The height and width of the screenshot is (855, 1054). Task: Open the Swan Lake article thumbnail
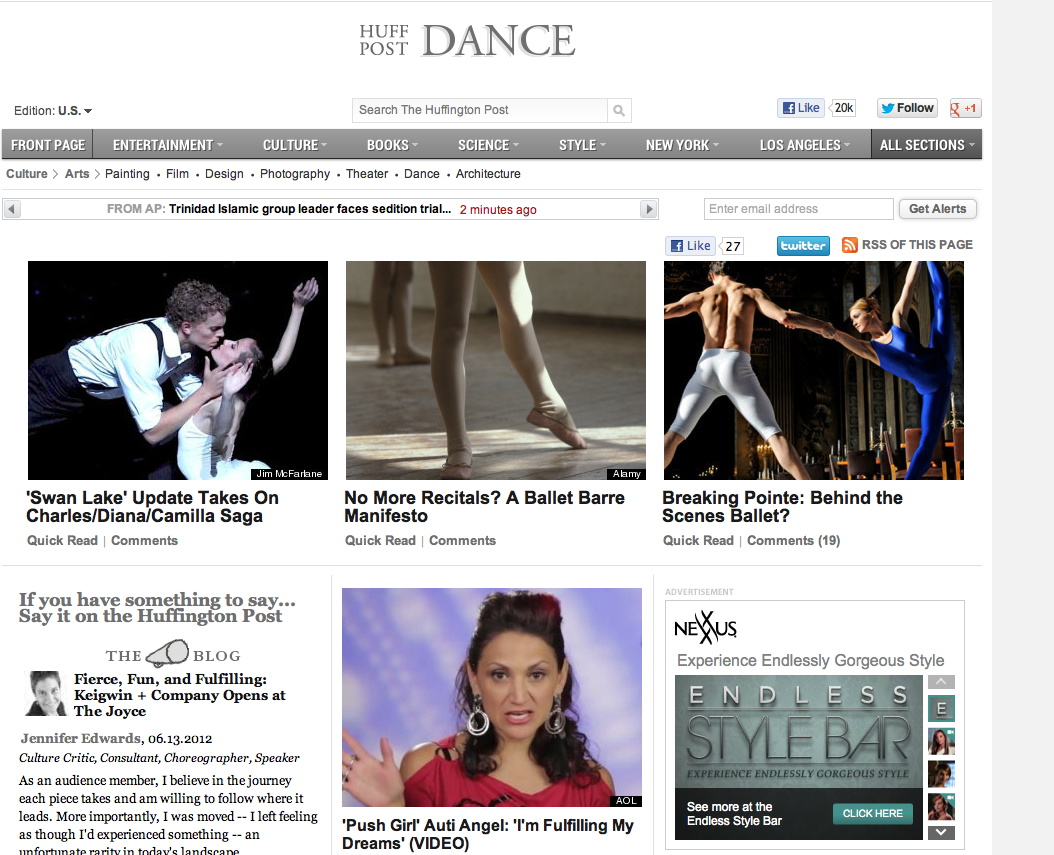click(x=178, y=370)
